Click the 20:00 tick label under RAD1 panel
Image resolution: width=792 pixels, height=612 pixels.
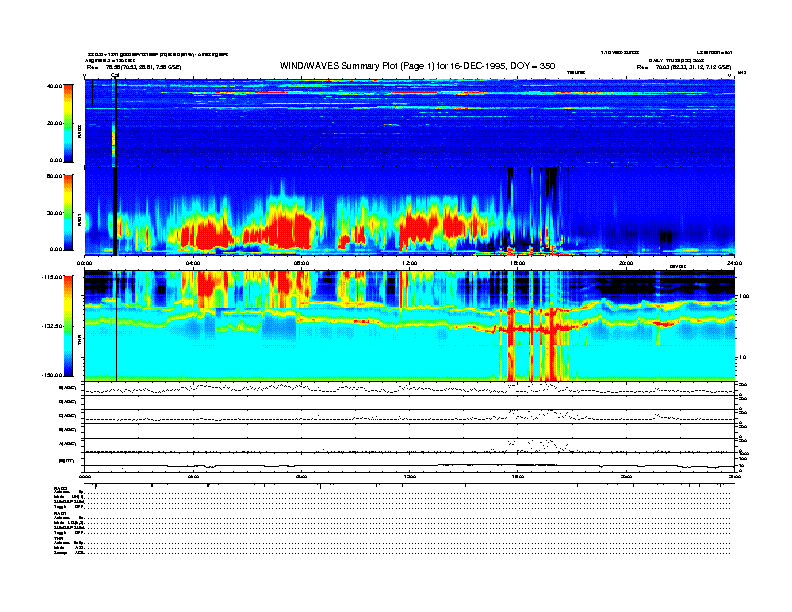pyautogui.click(x=626, y=263)
